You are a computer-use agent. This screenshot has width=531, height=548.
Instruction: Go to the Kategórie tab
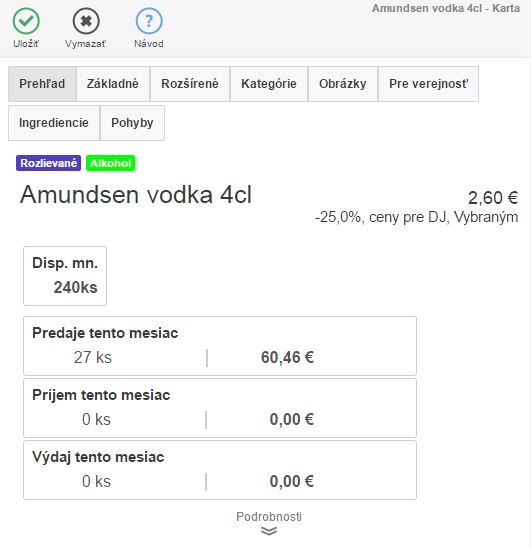[269, 84]
